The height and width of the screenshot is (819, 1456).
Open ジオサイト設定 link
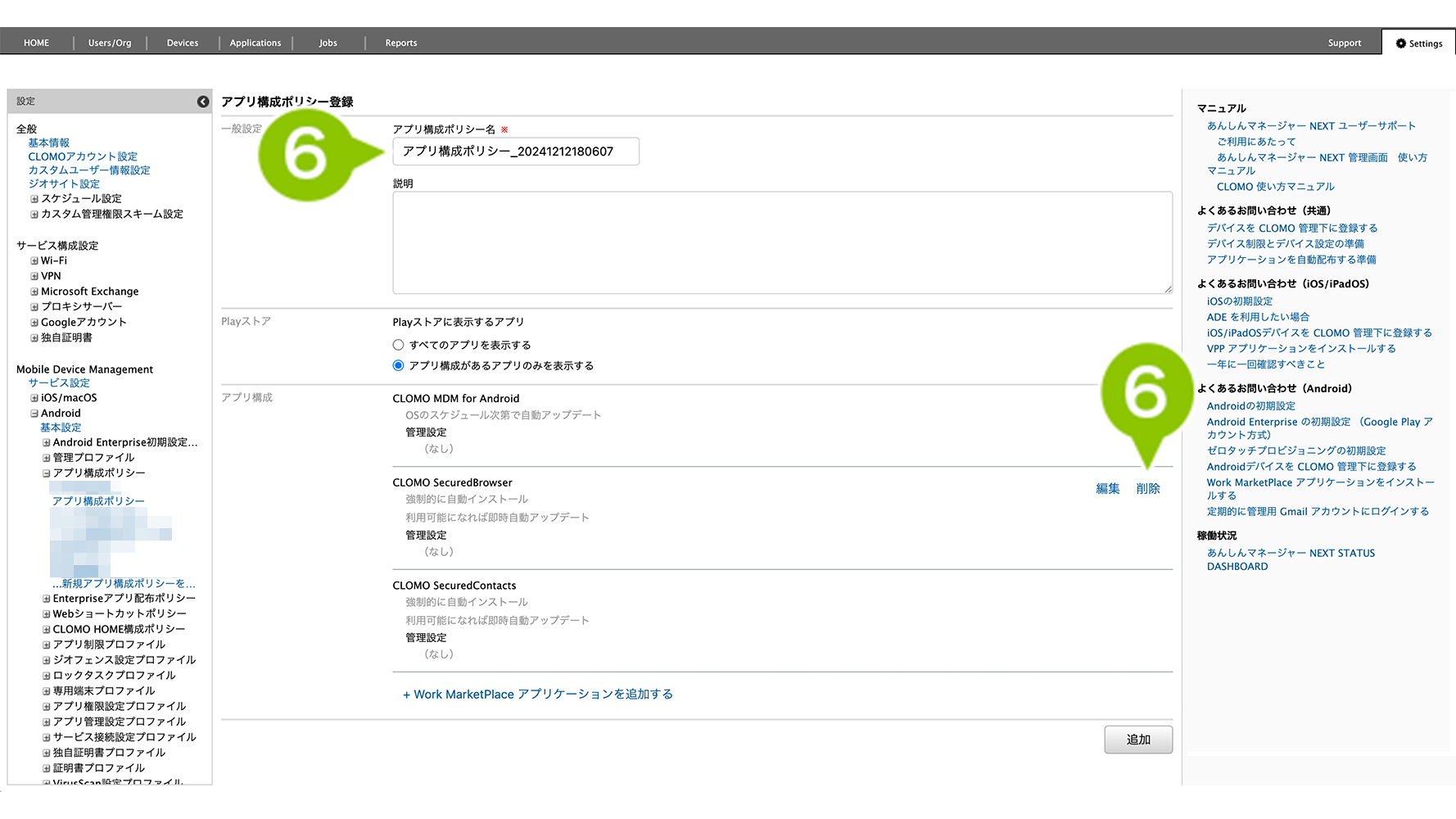coord(64,184)
